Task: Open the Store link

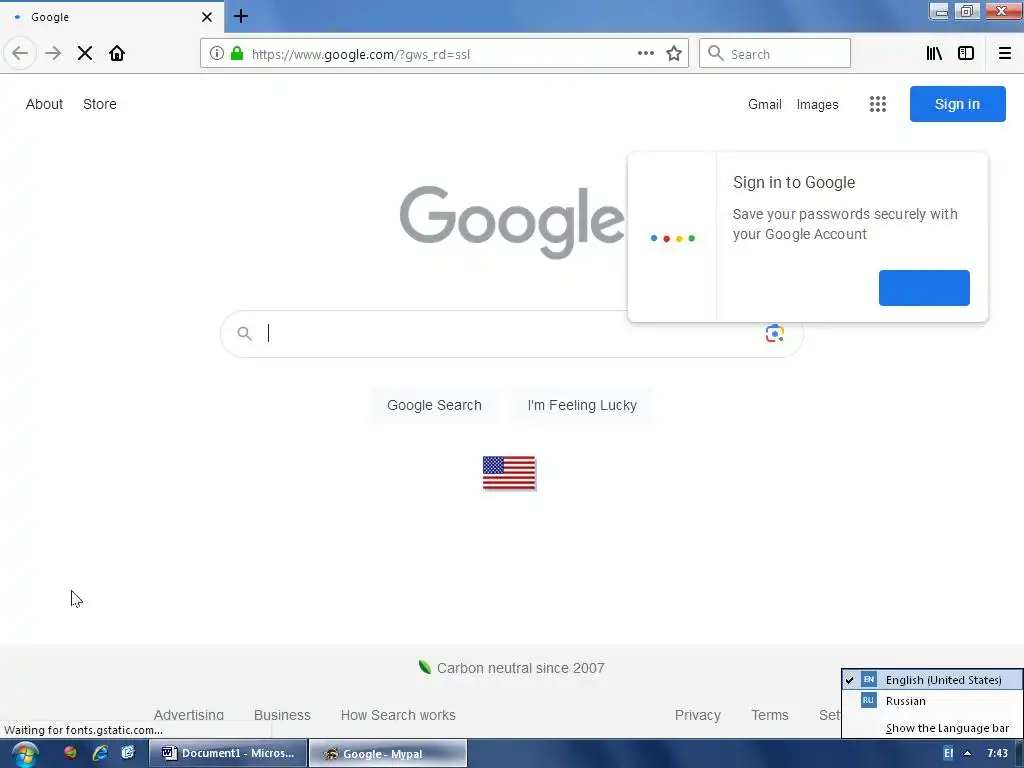Action: [100, 104]
